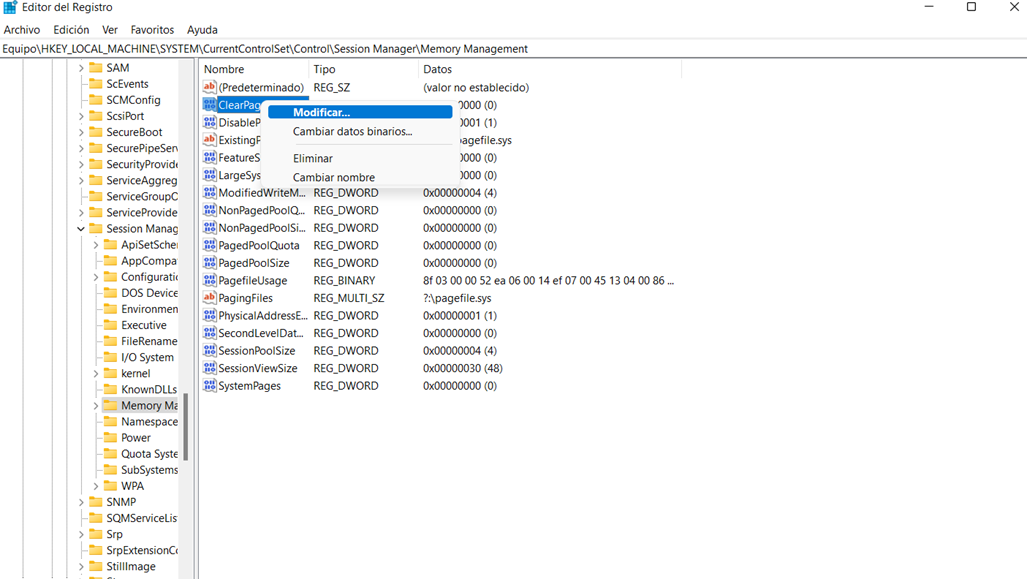1027x579 pixels.
Task: Open the Ver menu
Action: [x=109, y=29]
